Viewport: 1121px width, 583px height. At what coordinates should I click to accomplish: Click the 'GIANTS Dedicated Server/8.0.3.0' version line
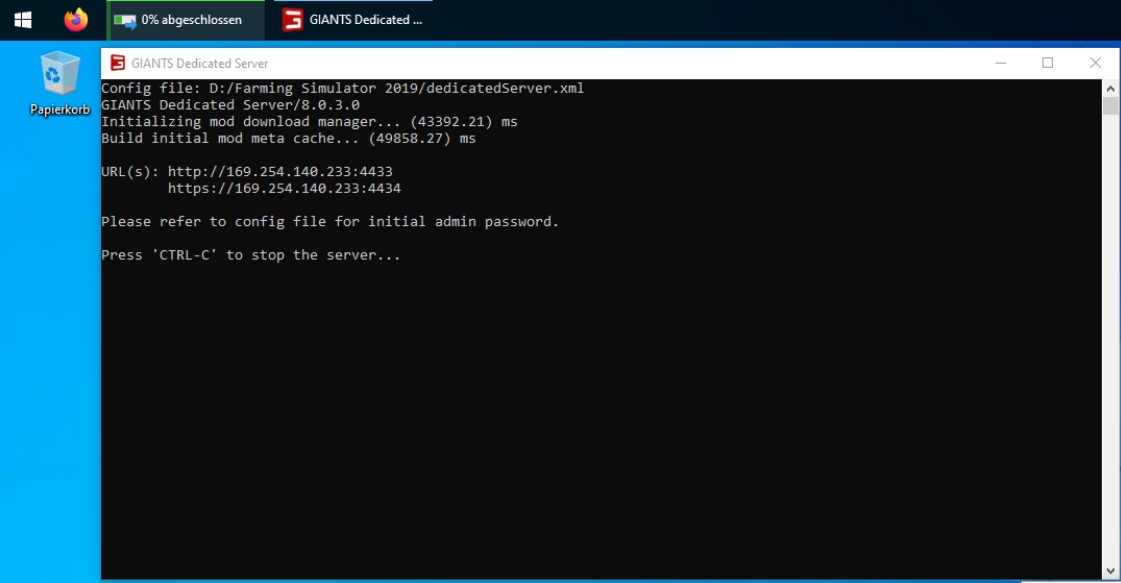click(x=230, y=104)
